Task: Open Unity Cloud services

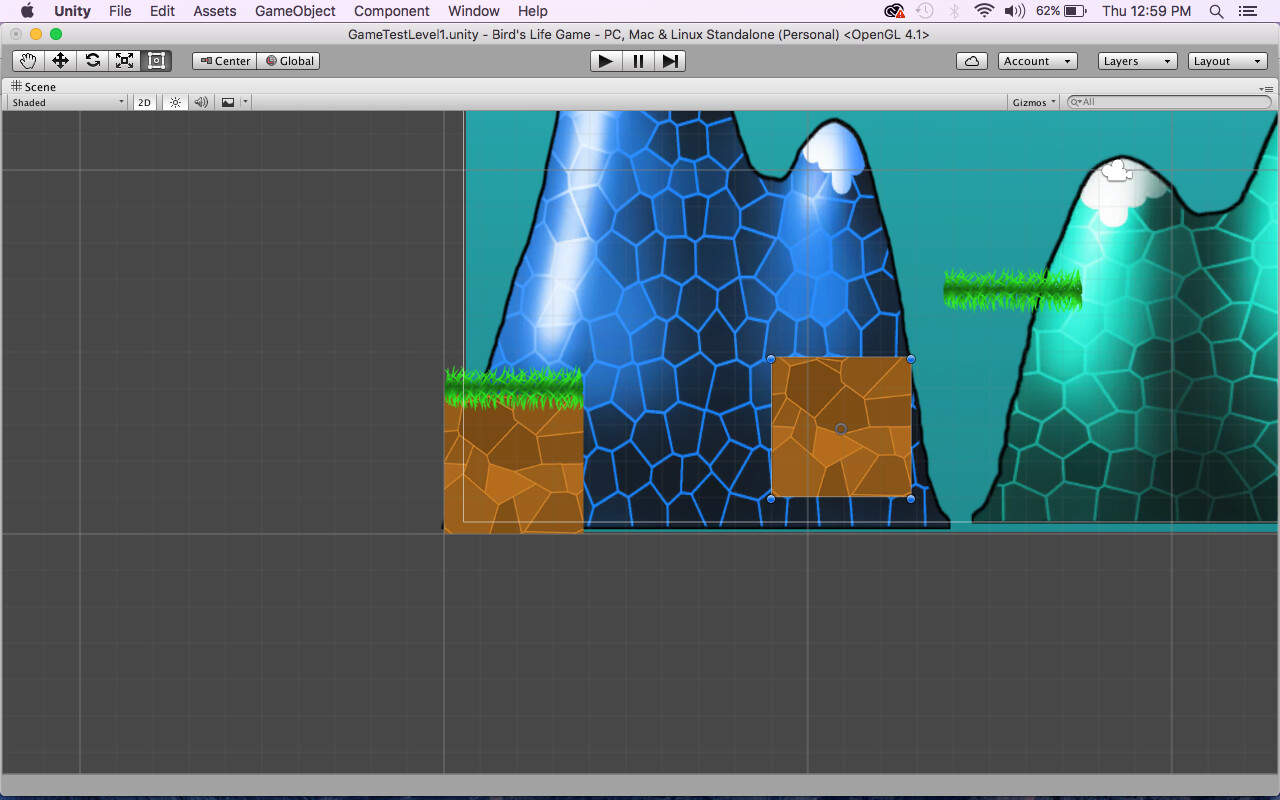Action: coord(971,60)
